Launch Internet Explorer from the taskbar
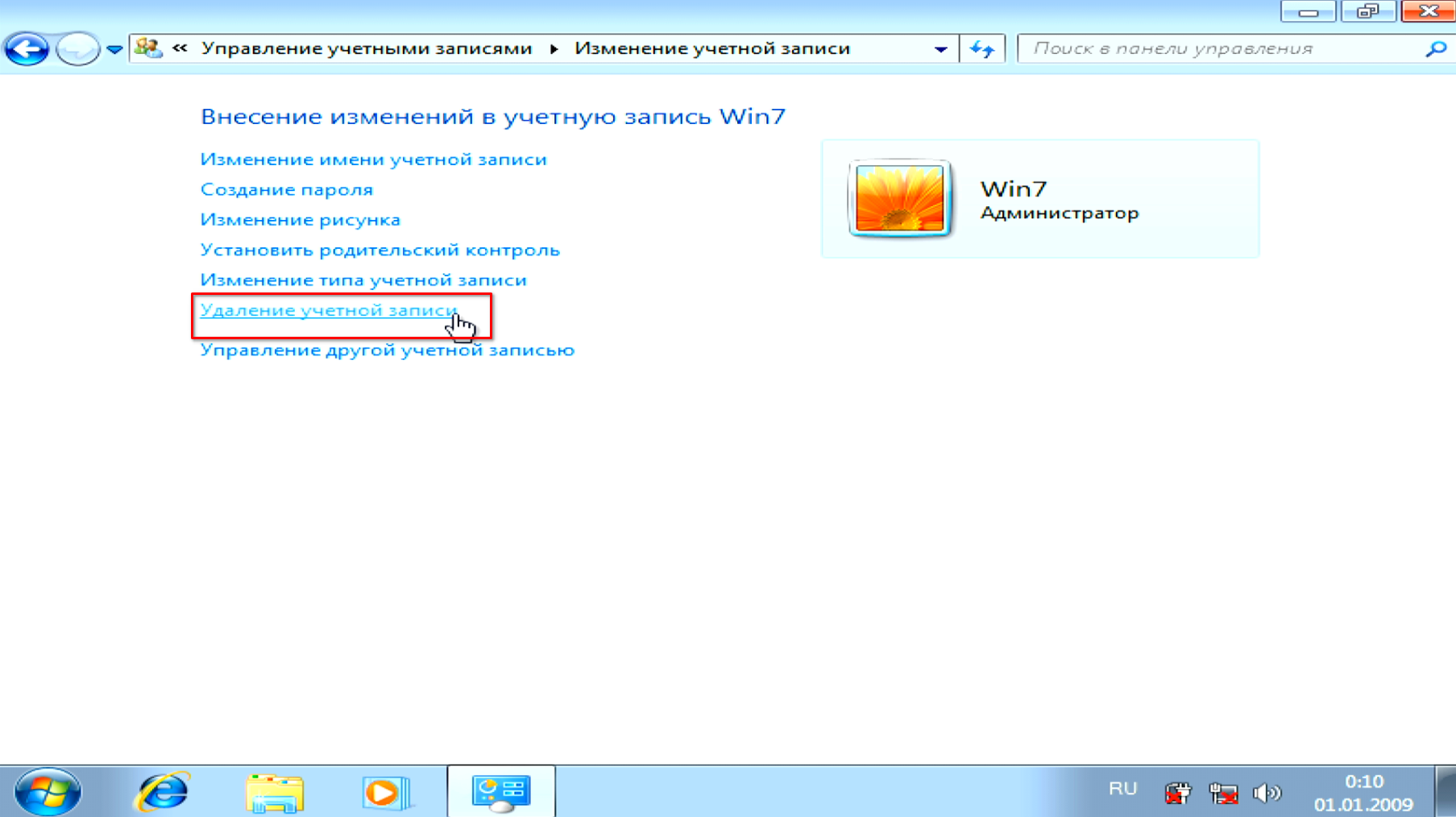This screenshot has height=817, width=1456. point(162,791)
